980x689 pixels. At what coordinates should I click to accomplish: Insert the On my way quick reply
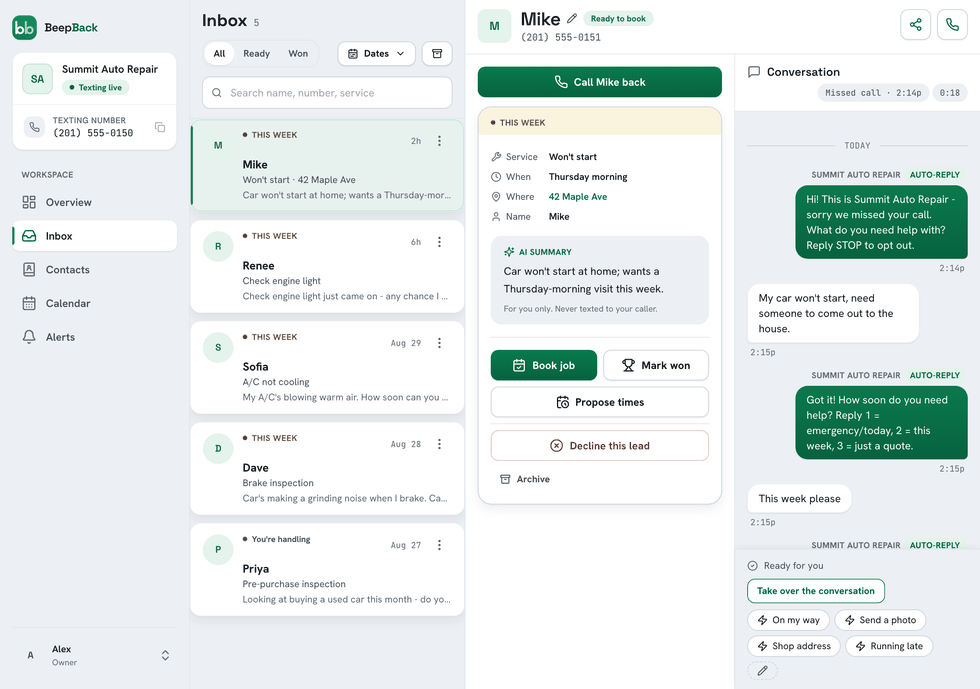pyautogui.click(x=788, y=620)
